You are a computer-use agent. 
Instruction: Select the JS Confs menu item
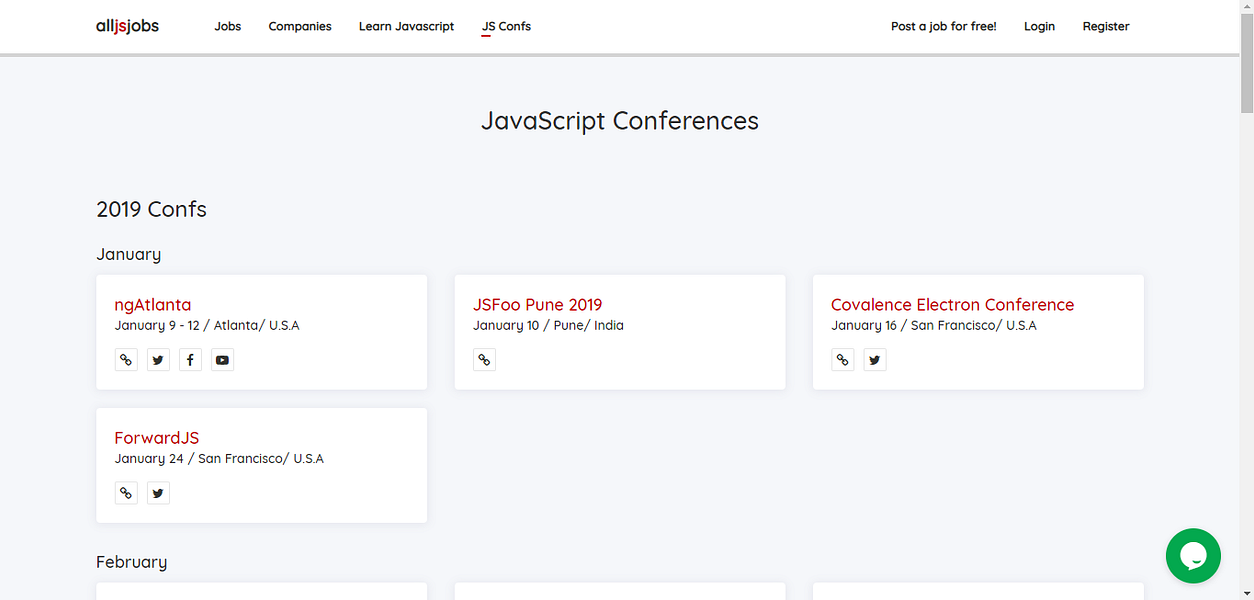pos(506,26)
